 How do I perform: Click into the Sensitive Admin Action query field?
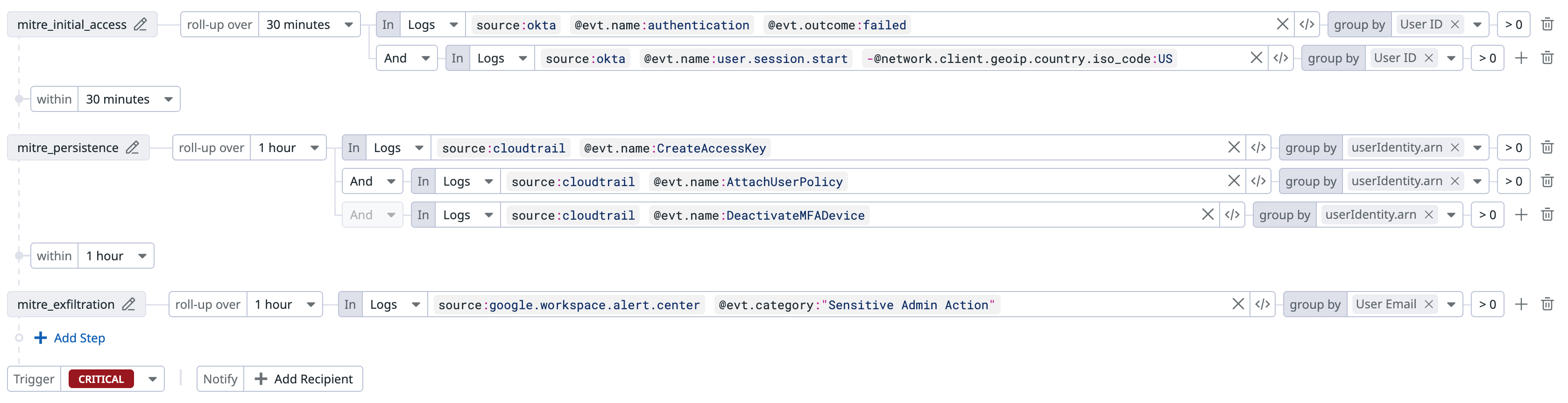point(1108,305)
